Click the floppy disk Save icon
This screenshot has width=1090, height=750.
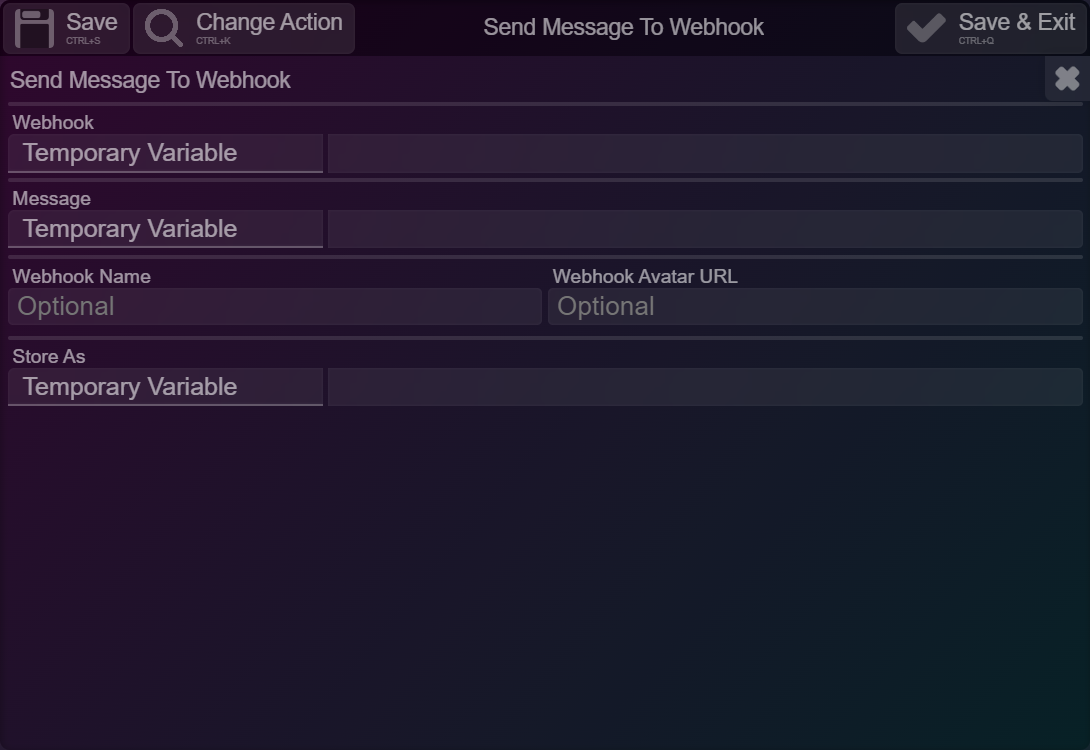pos(34,28)
